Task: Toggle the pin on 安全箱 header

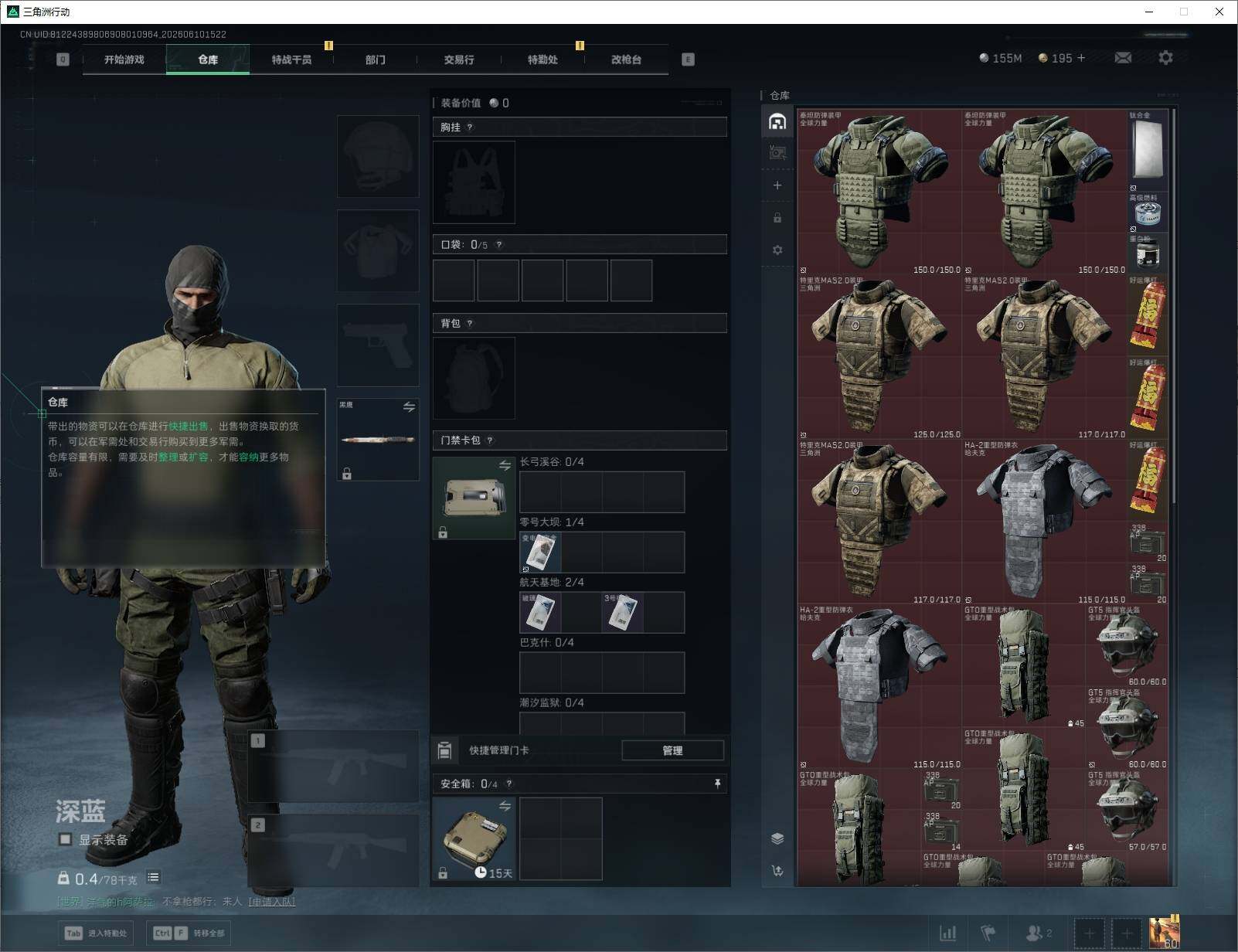Action: pyautogui.click(x=717, y=784)
